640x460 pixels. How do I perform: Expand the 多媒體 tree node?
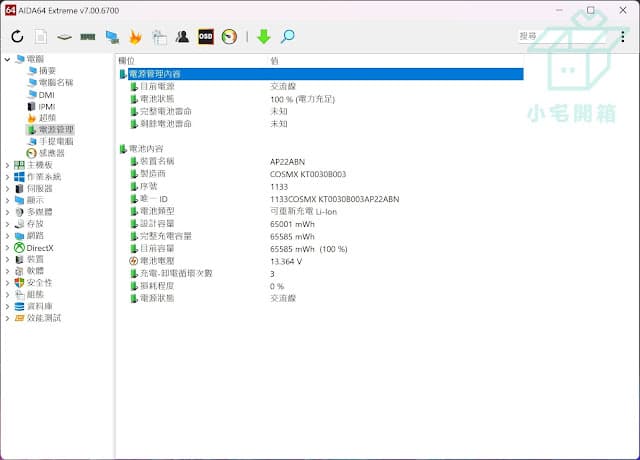(7, 212)
